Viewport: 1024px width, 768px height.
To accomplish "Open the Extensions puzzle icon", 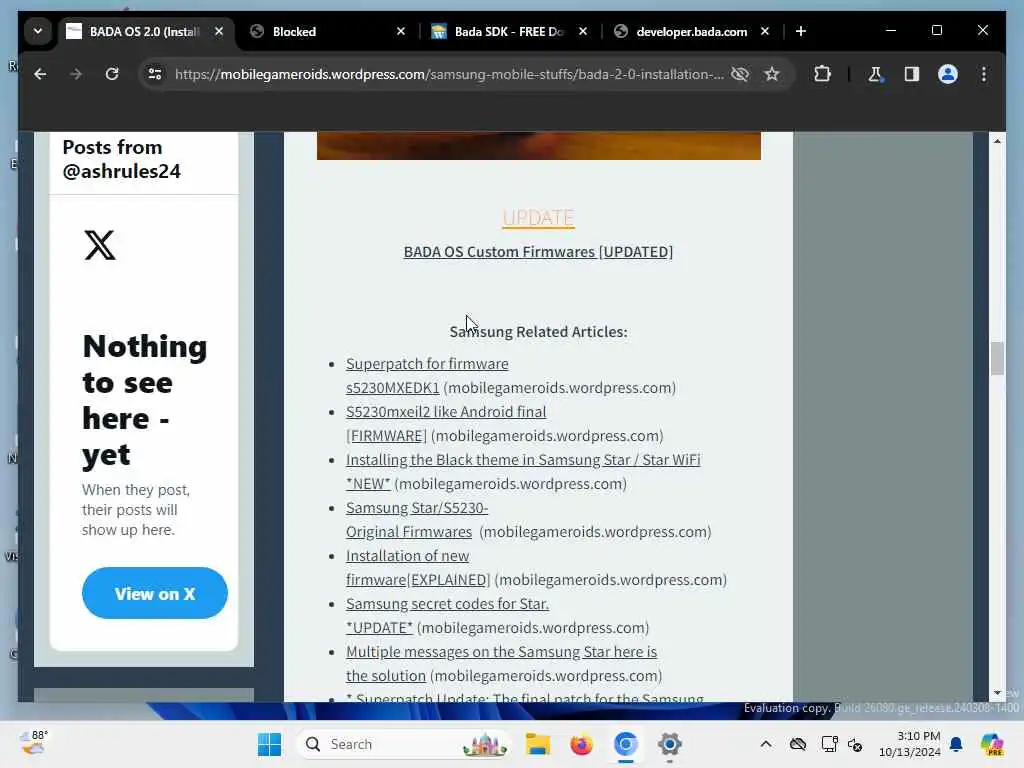I will [822, 74].
